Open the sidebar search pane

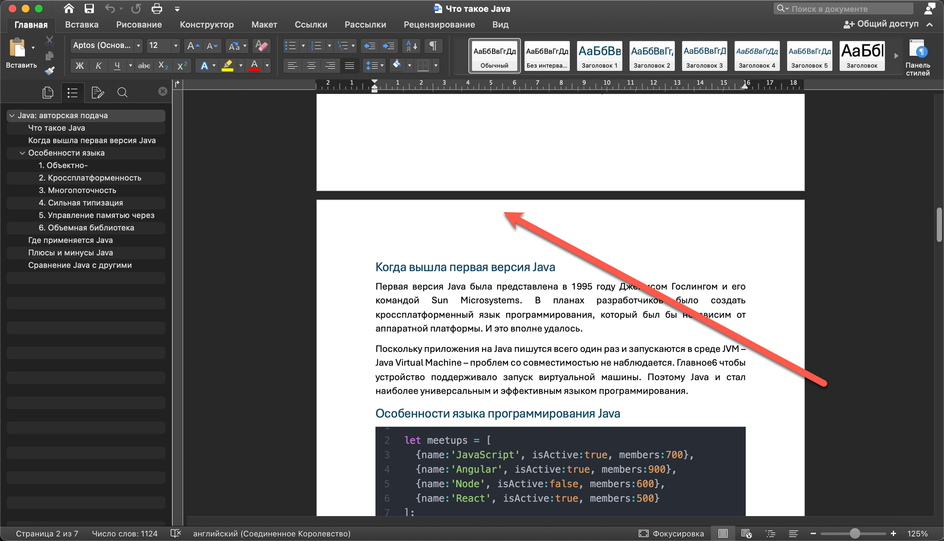coord(122,92)
